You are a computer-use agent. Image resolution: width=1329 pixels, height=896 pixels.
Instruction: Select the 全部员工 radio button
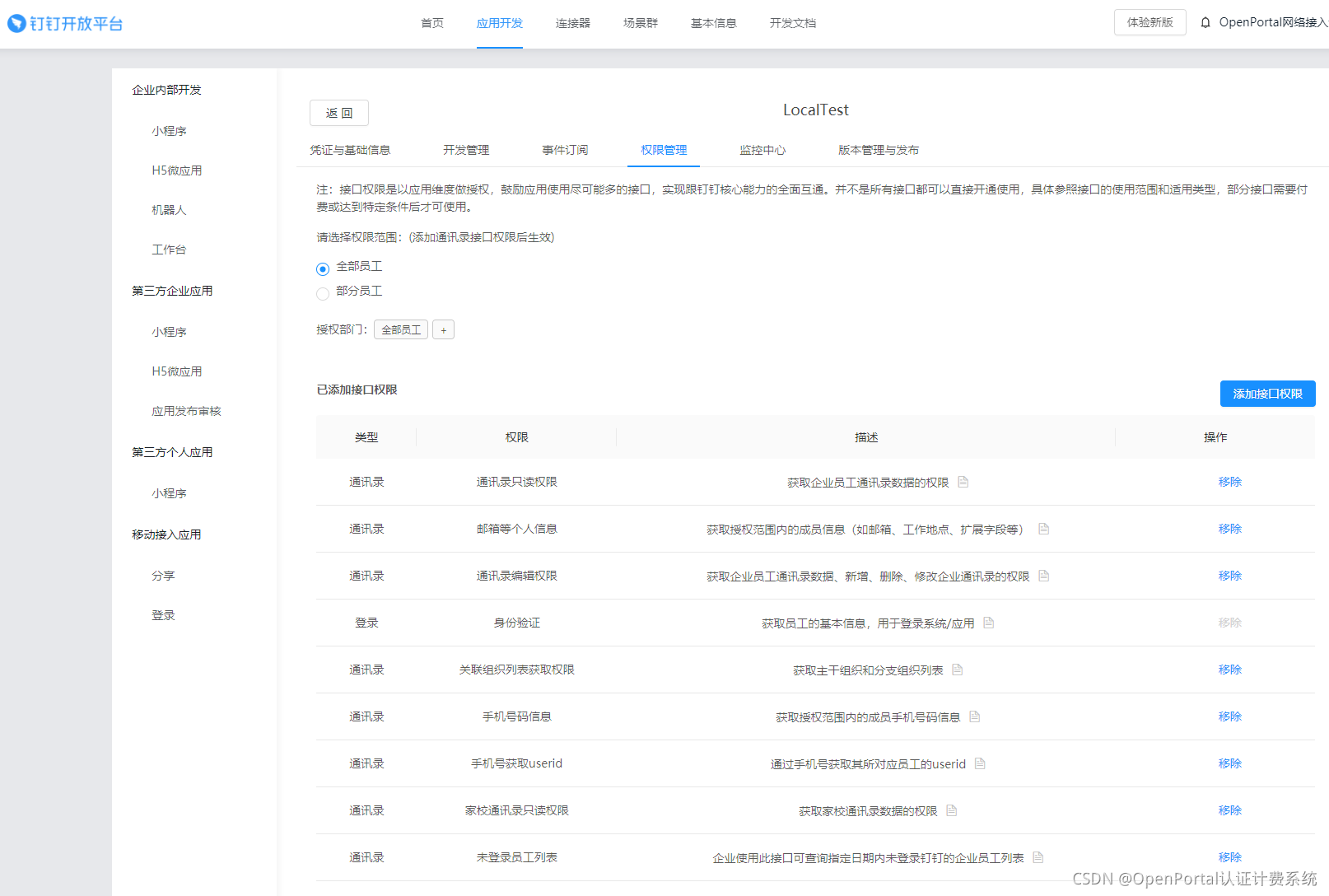(x=323, y=269)
